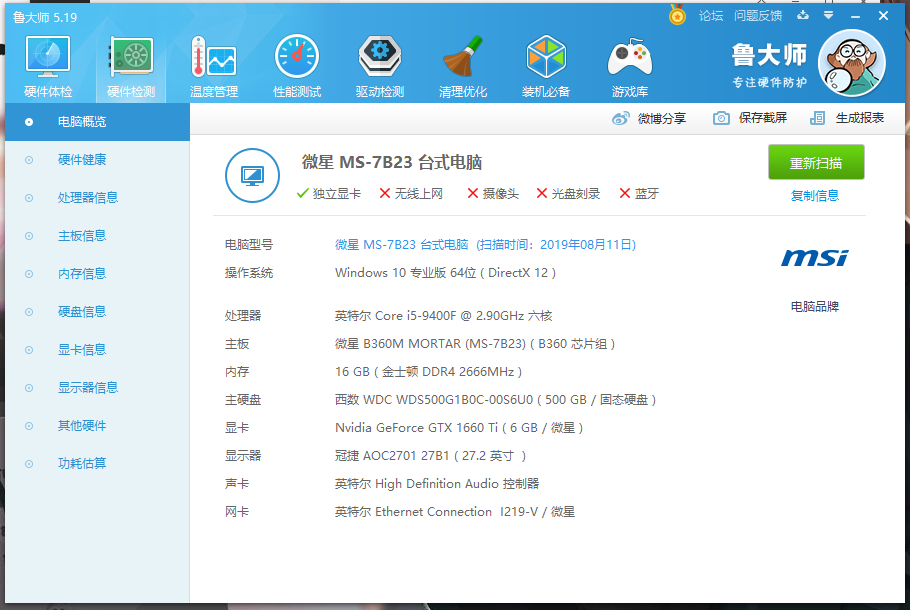910x610 pixels.
Task: Click the gold medal icon in title bar
Action: click(x=677, y=15)
